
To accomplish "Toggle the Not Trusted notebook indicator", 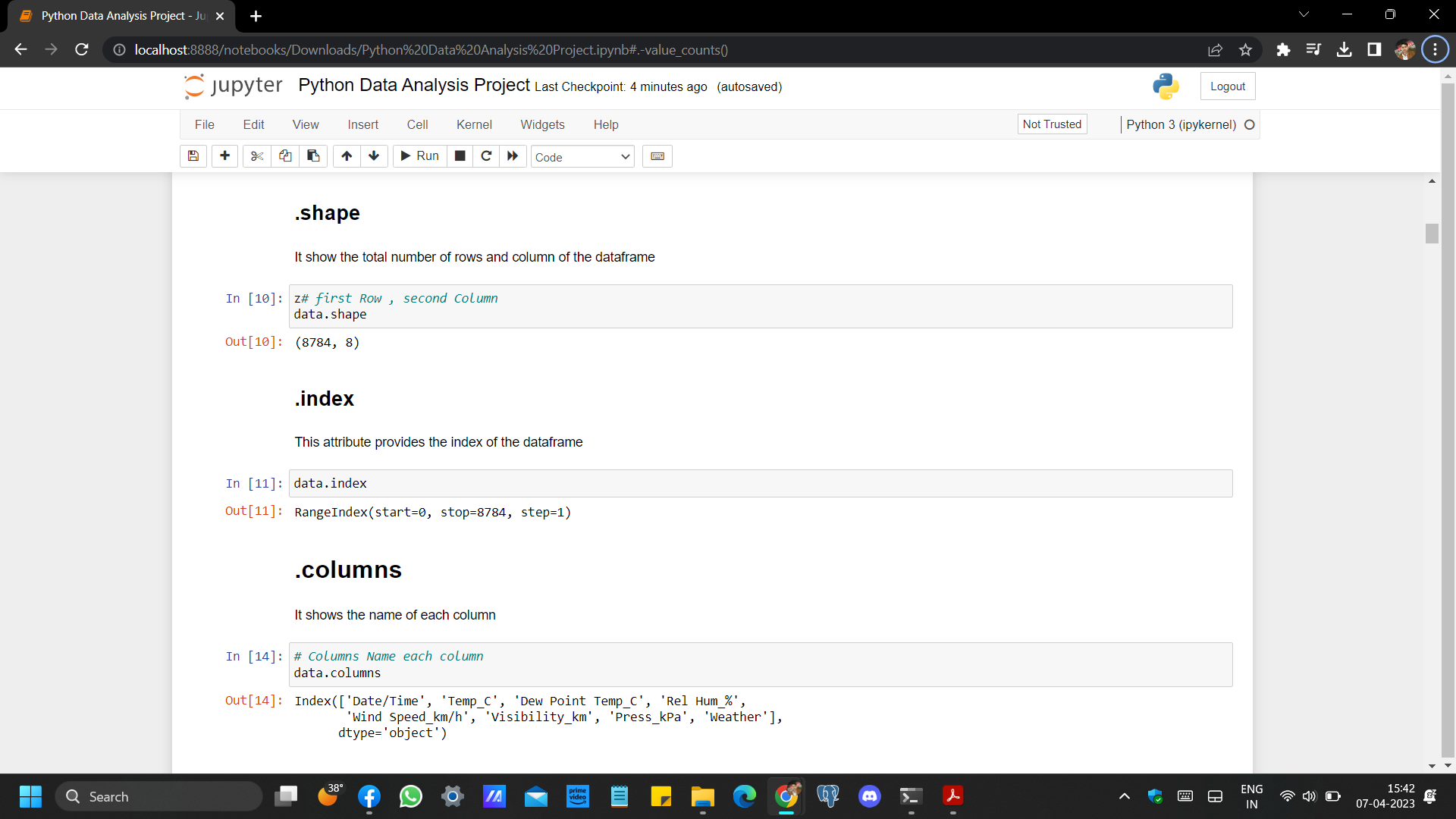I will (x=1052, y=124).
